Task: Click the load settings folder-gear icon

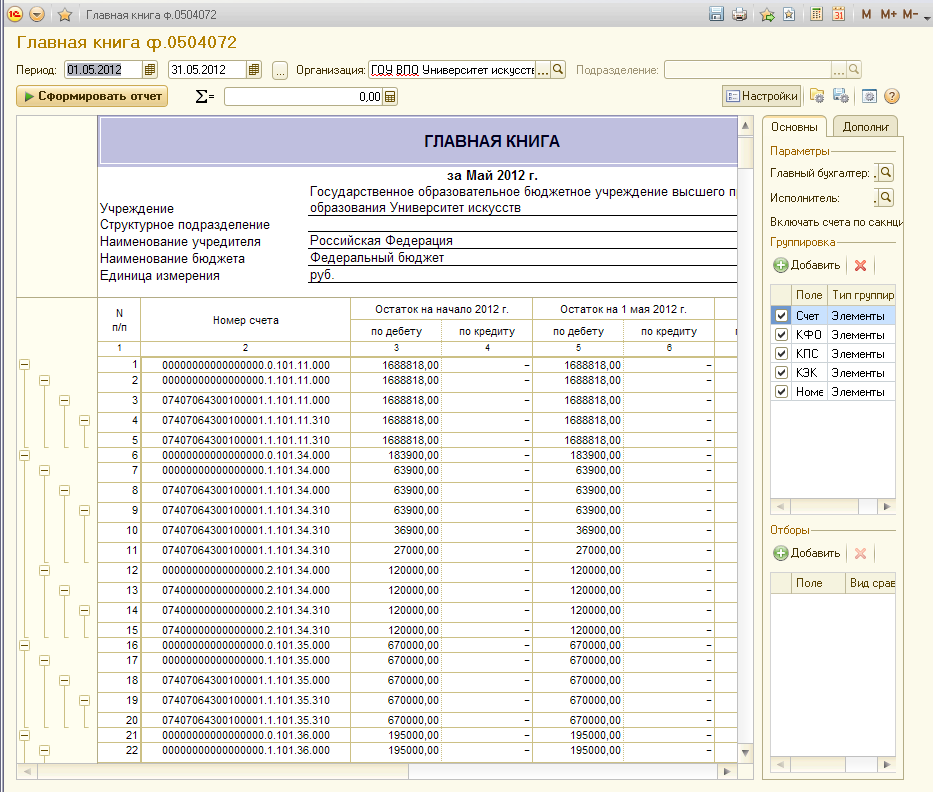Action: (817, 96)
